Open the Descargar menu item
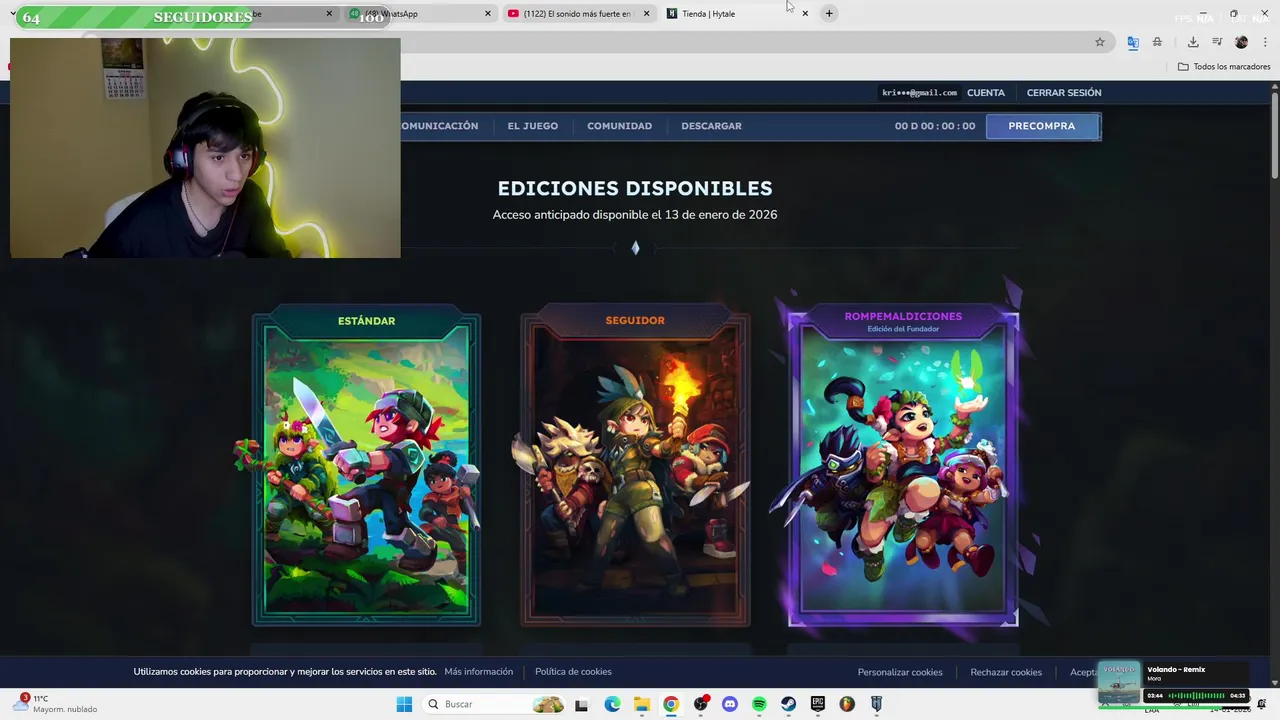The height and width of the screenshot is (720, 1280). pos(711,126)
